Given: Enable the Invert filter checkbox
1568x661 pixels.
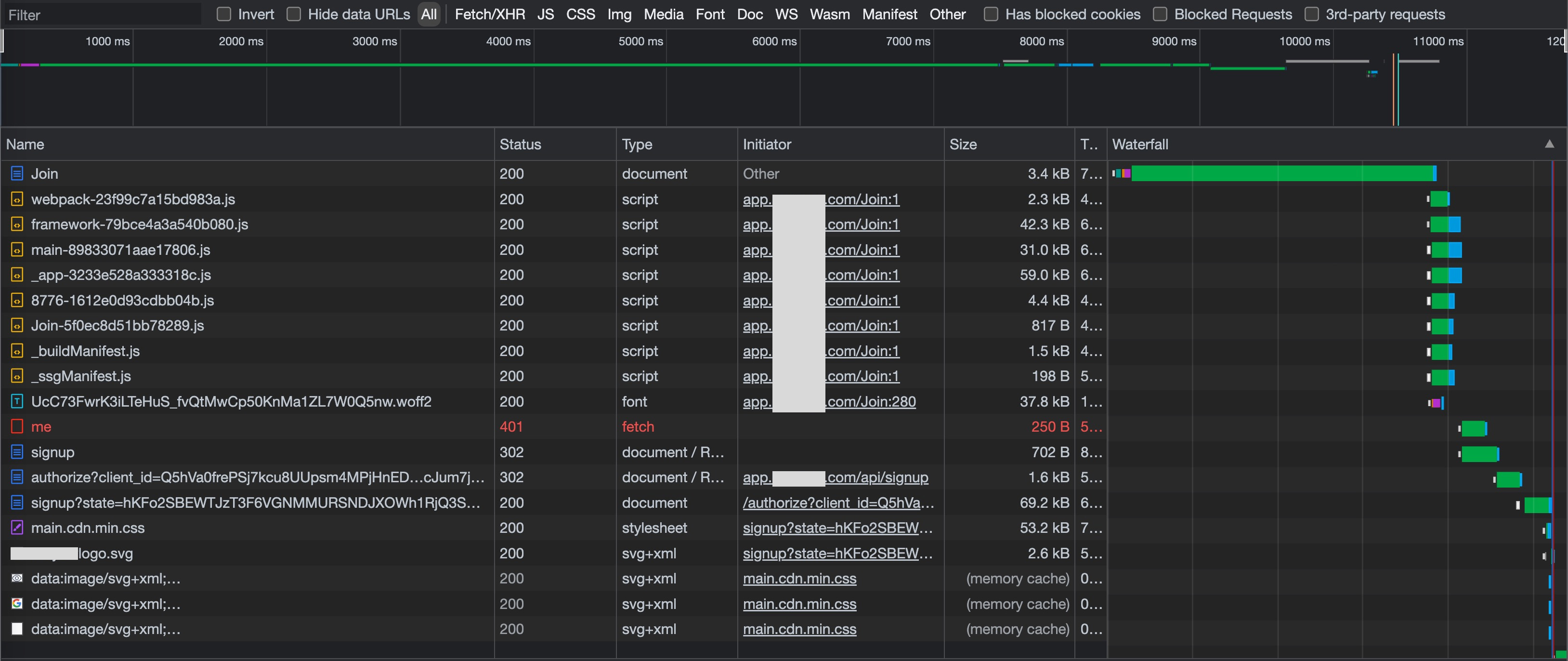Looking at the screenshot, I should 224,14.
